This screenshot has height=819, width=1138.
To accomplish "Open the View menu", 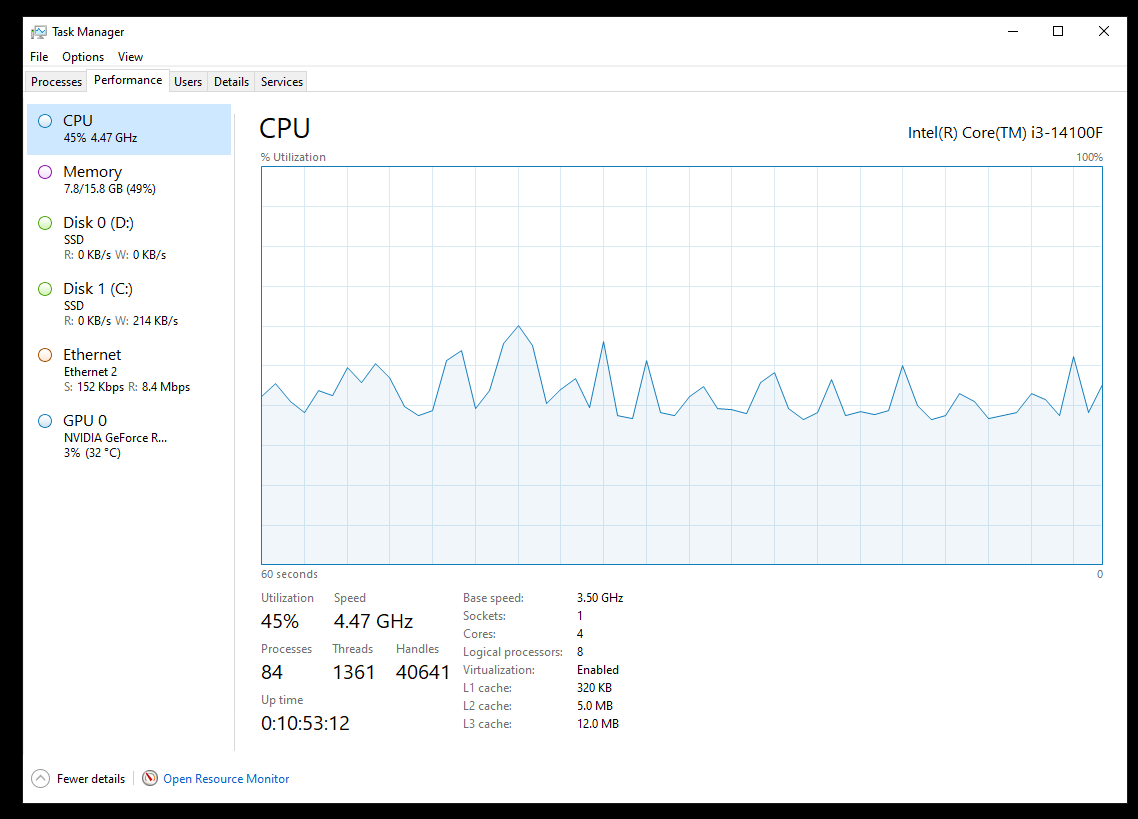I will pyautogui.click(x=131, y=57).
